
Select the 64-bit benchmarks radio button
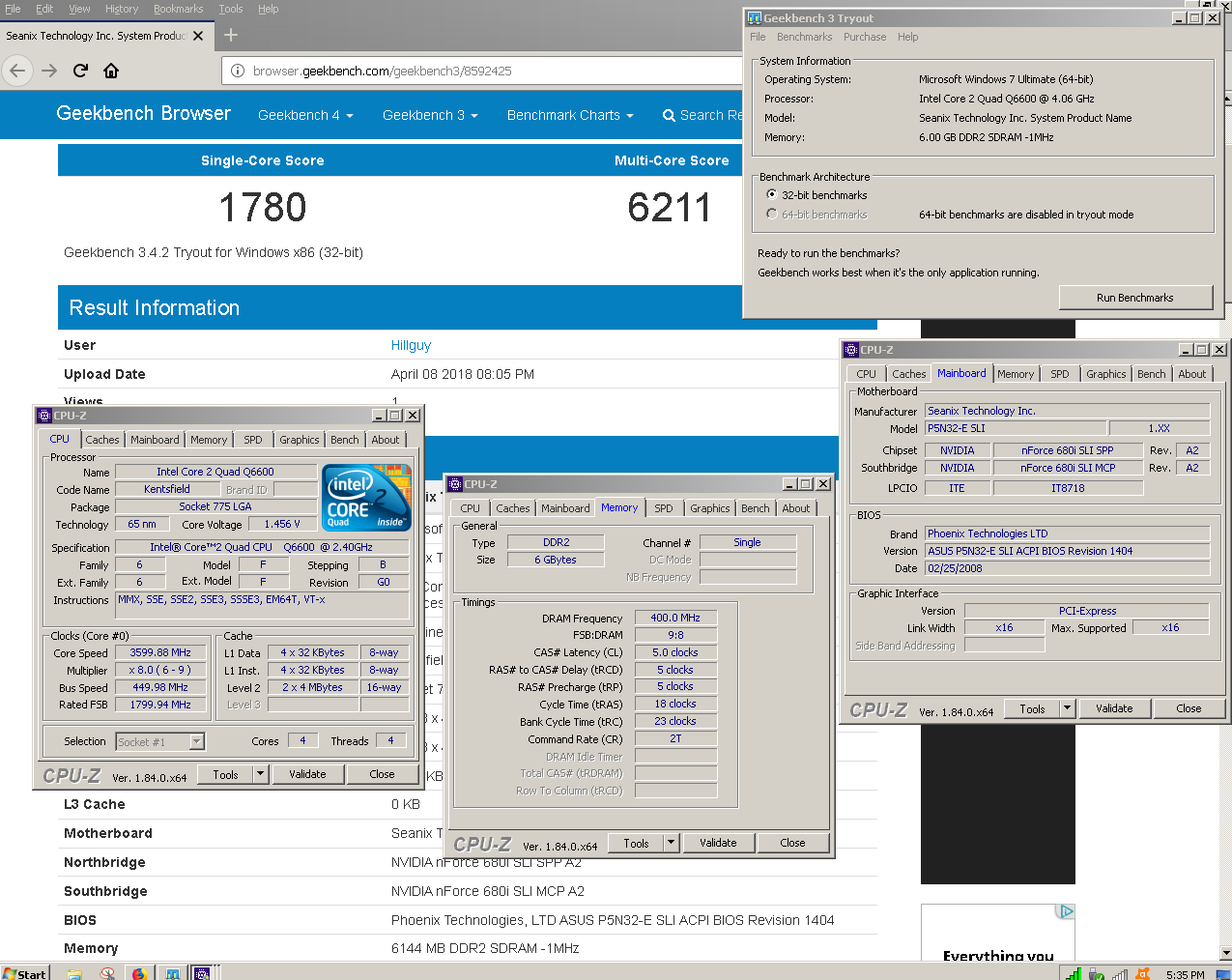[771, 214]
